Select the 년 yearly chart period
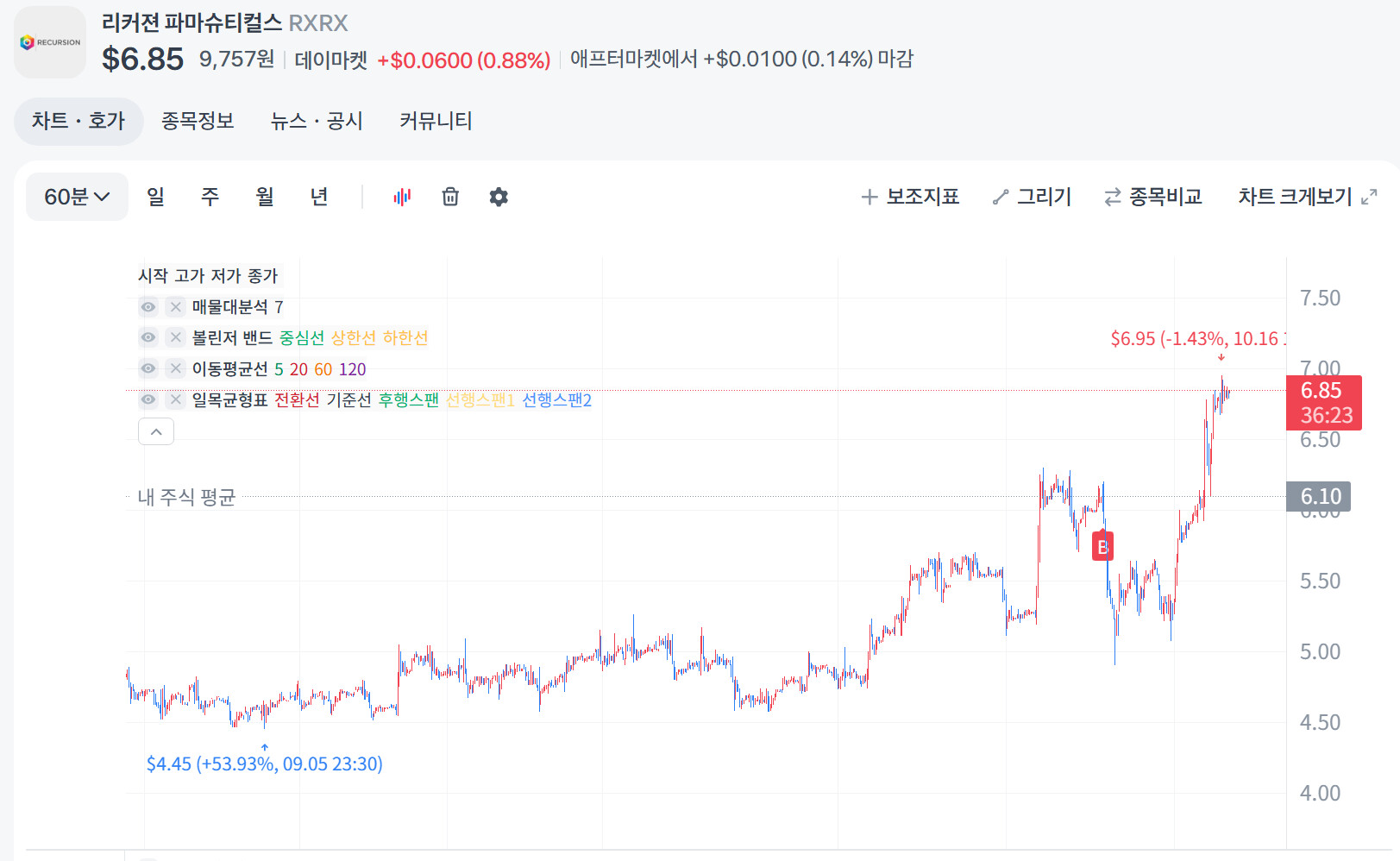 (319, 197)
